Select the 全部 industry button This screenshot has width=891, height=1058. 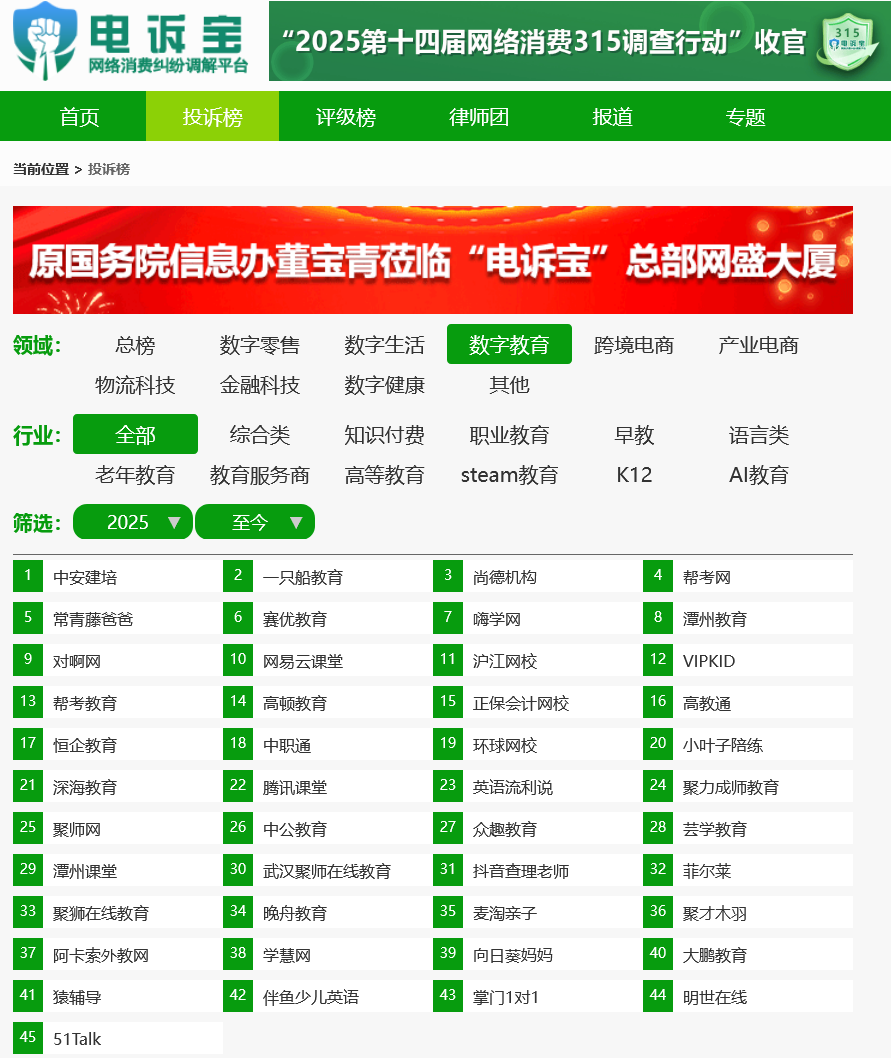(x=135, y=435)
